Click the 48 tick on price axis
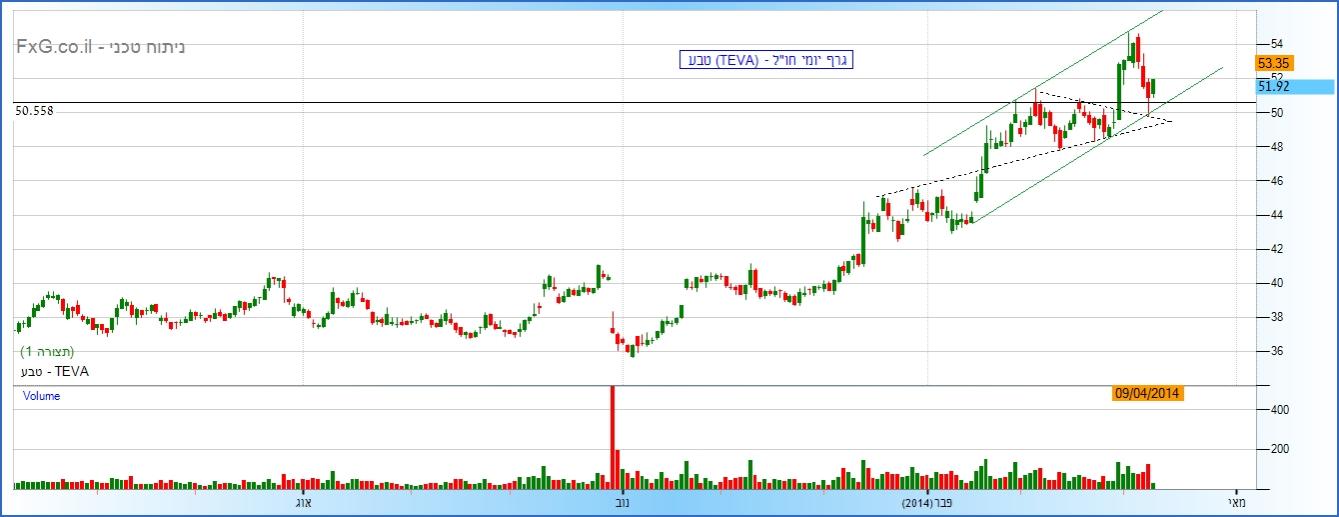Viewport: 1339px width, 517px height. [1277, 147]
